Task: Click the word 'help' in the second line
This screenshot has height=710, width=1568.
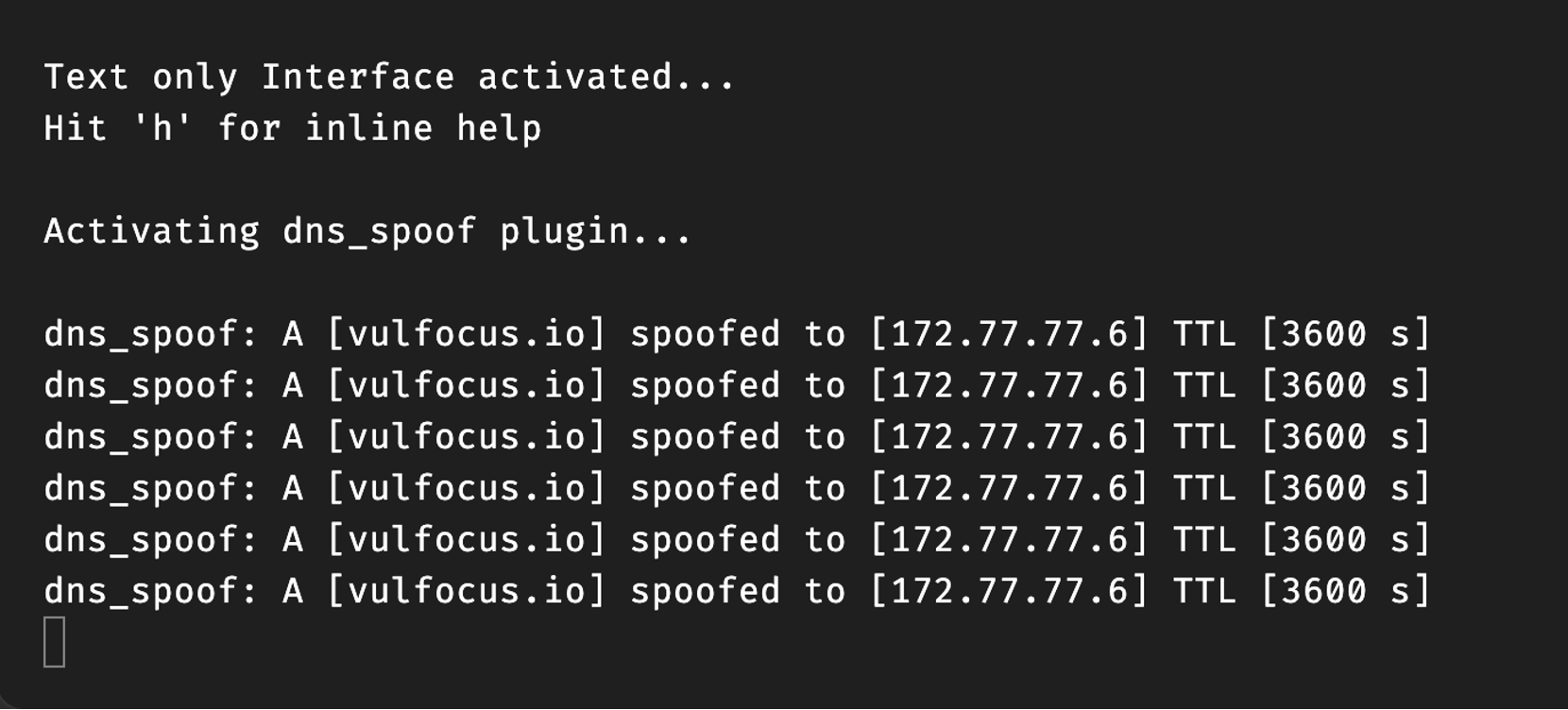Action: (x=499, y=128)
